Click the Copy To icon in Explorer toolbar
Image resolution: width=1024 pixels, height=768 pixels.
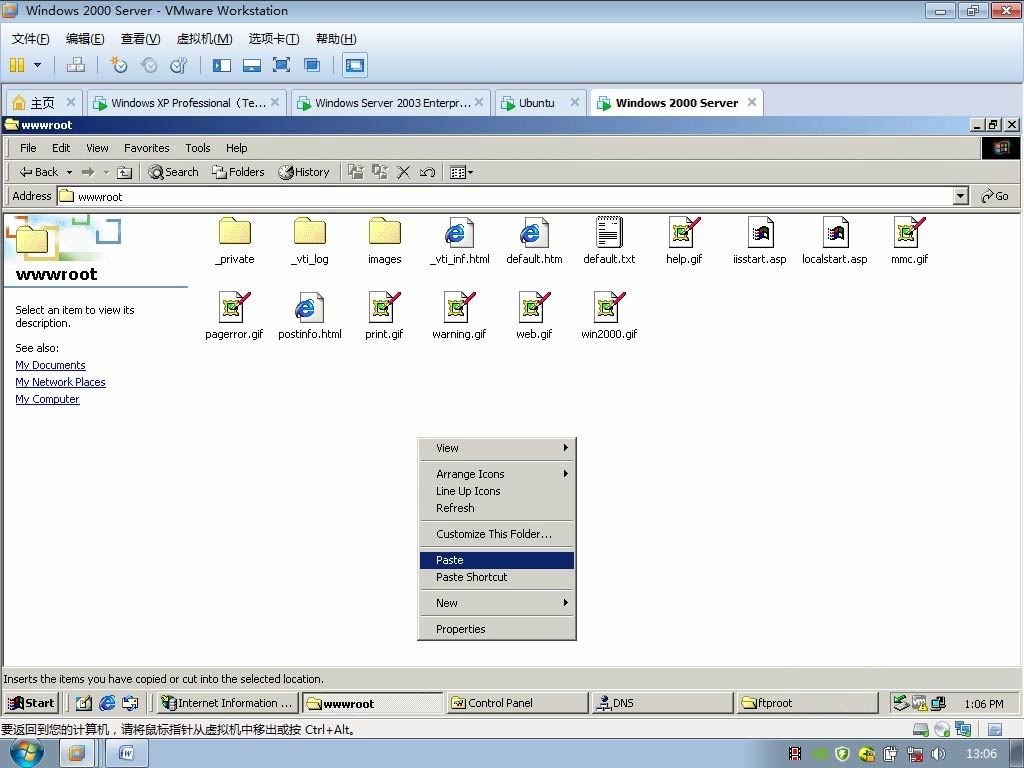(x=380, y=172)
